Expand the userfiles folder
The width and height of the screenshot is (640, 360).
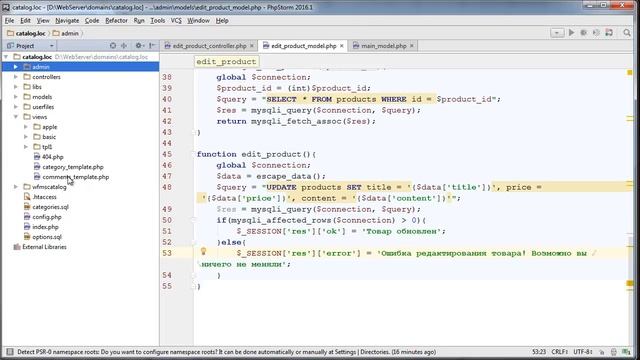[16, 107]
